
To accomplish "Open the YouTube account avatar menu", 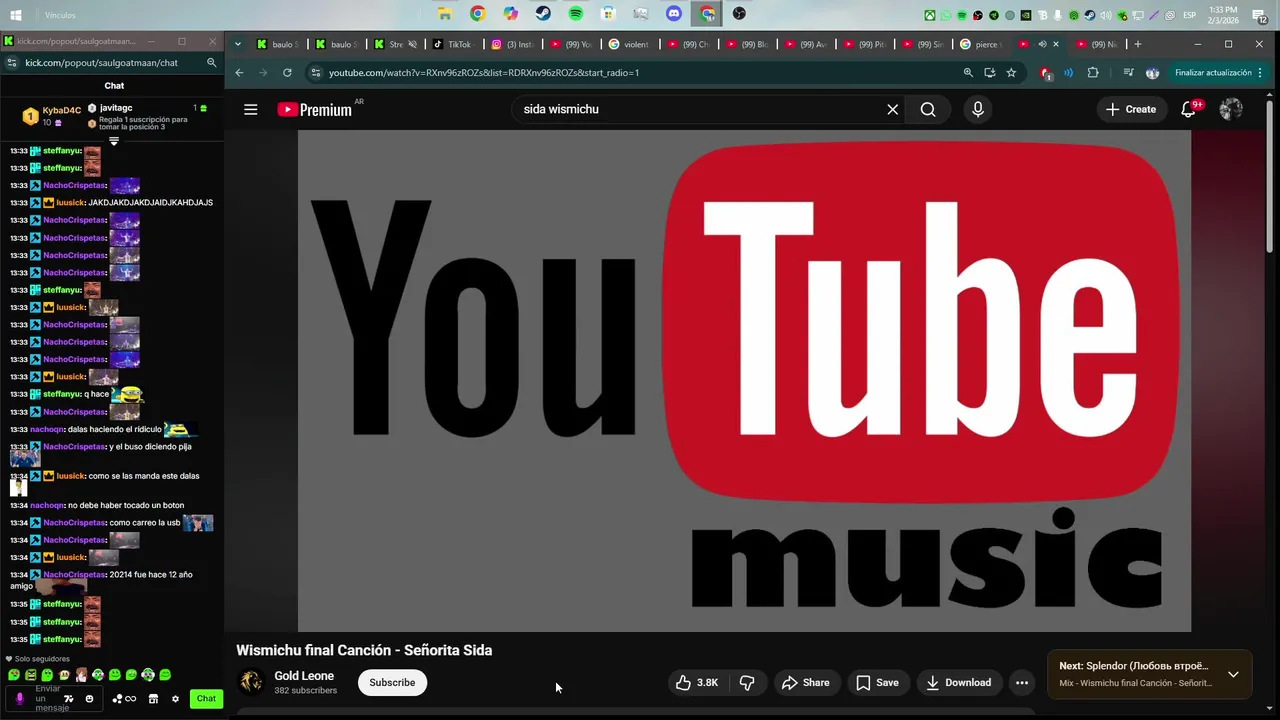I will click(1231, 110).
